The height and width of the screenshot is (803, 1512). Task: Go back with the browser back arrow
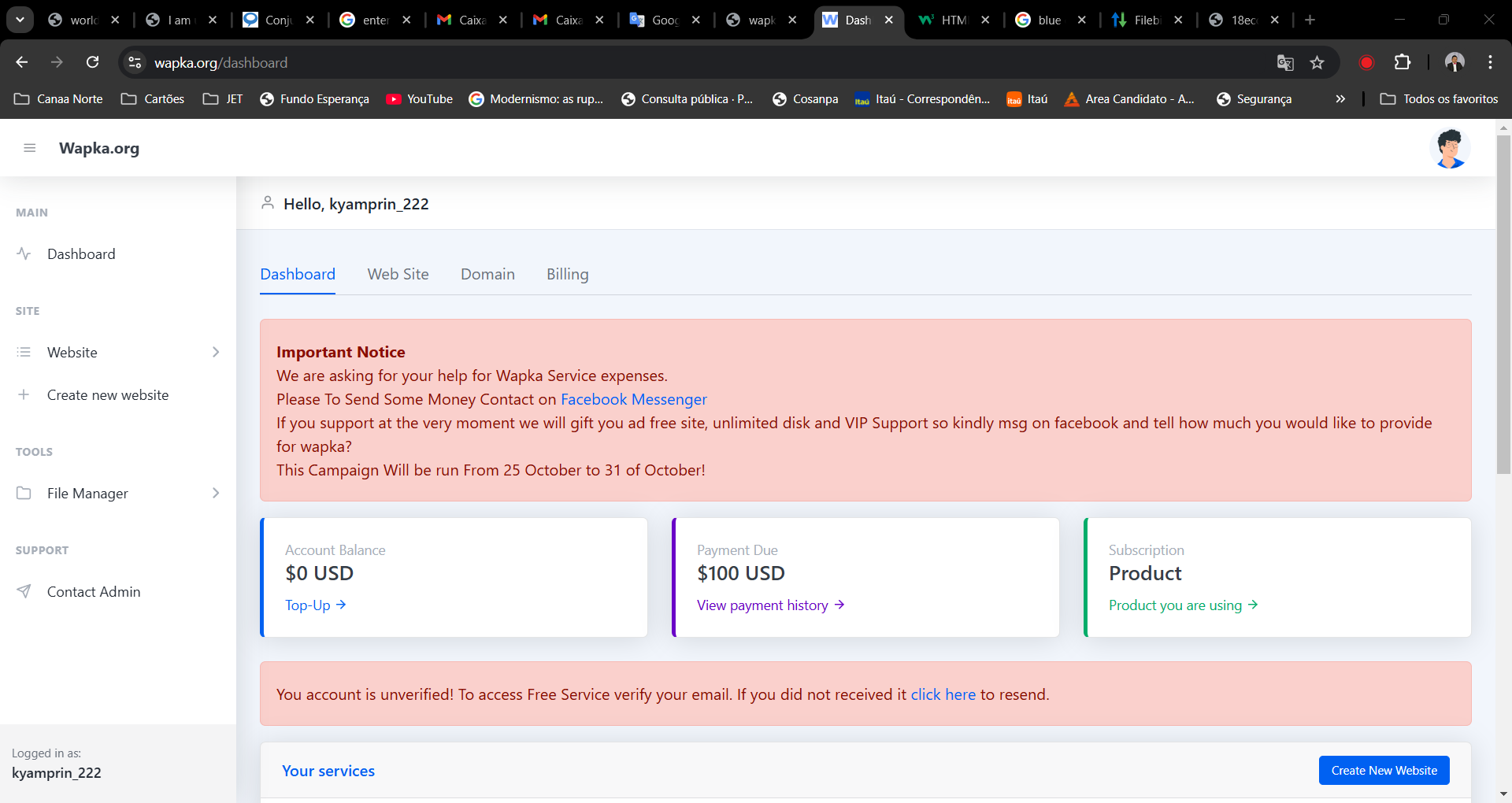pos(22,62)
